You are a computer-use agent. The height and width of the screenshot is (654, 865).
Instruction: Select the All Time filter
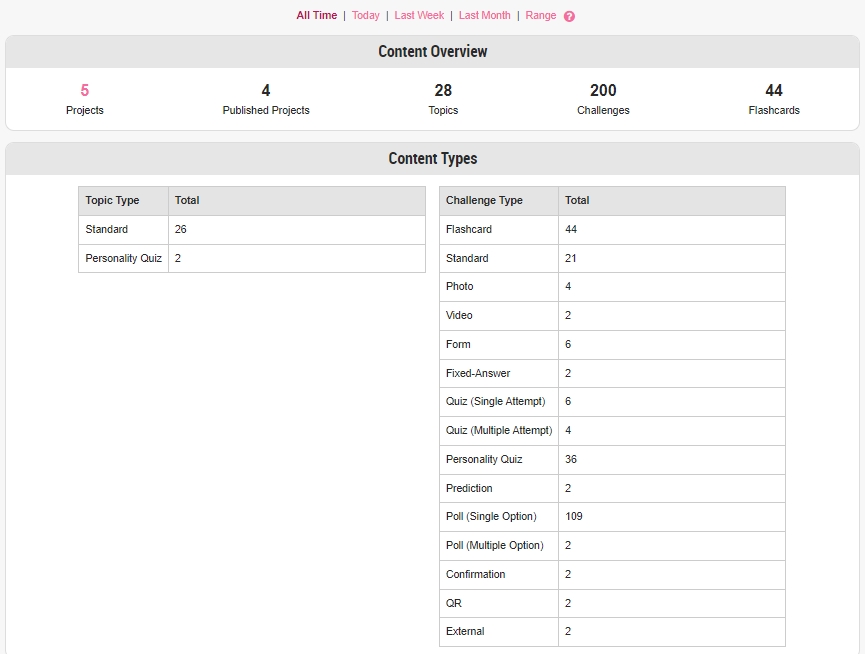(x=317, y=15)
